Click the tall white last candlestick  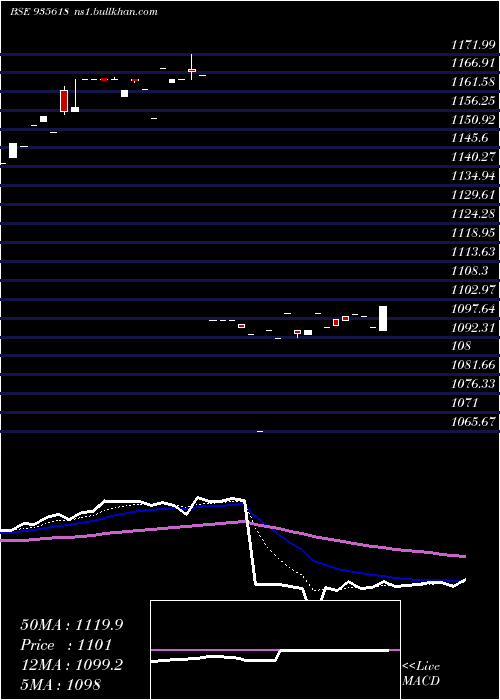383,318
